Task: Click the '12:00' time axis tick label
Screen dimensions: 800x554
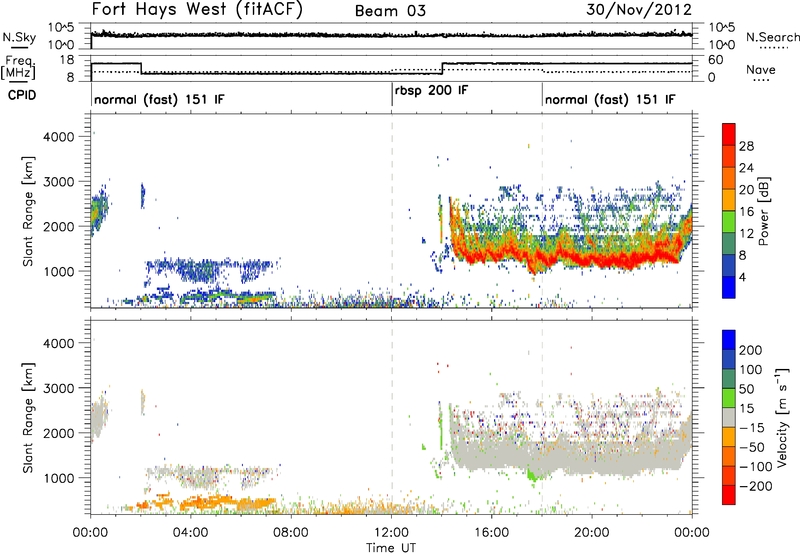Action: click(391, 533)
